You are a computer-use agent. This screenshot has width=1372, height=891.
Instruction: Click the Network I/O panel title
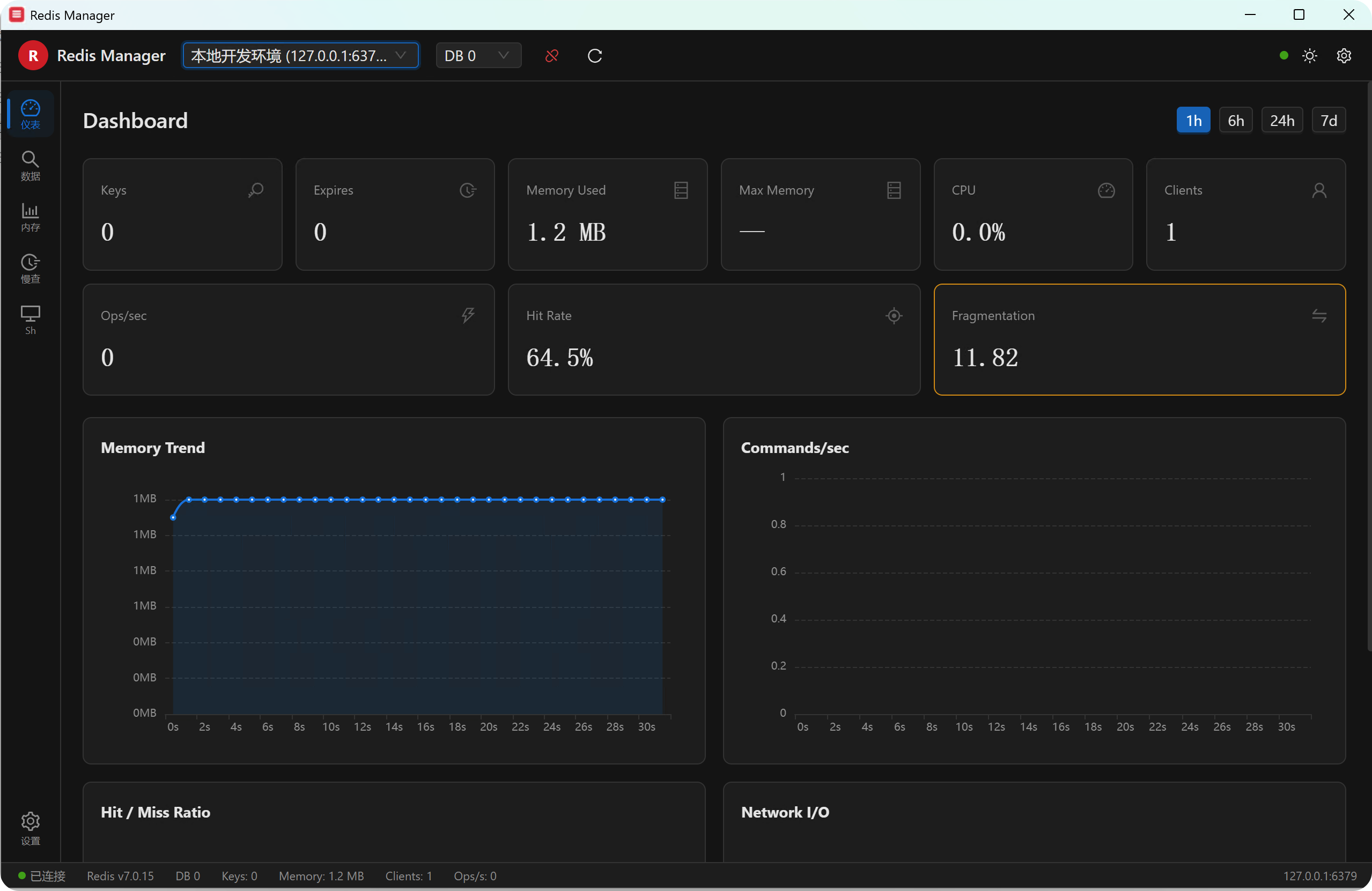click(785, 812)
